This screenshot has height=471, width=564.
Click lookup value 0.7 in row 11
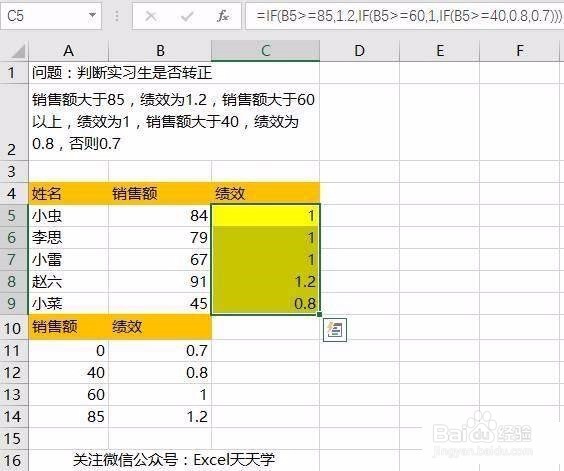click(160, 350)
